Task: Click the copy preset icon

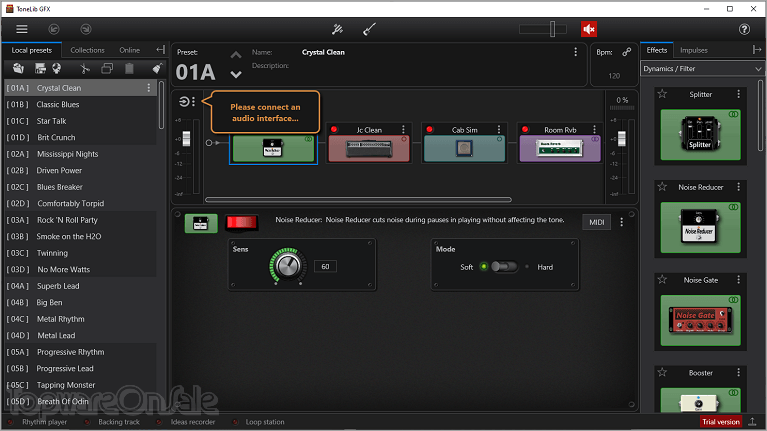Action: (107, 68)
